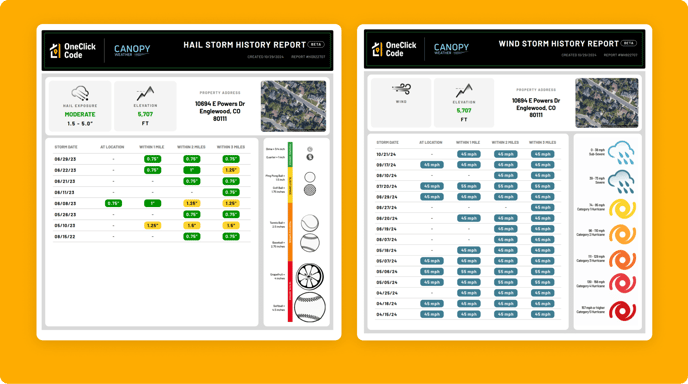Click the yellow Category 1 hurricane icon

[x=622, y=208]
